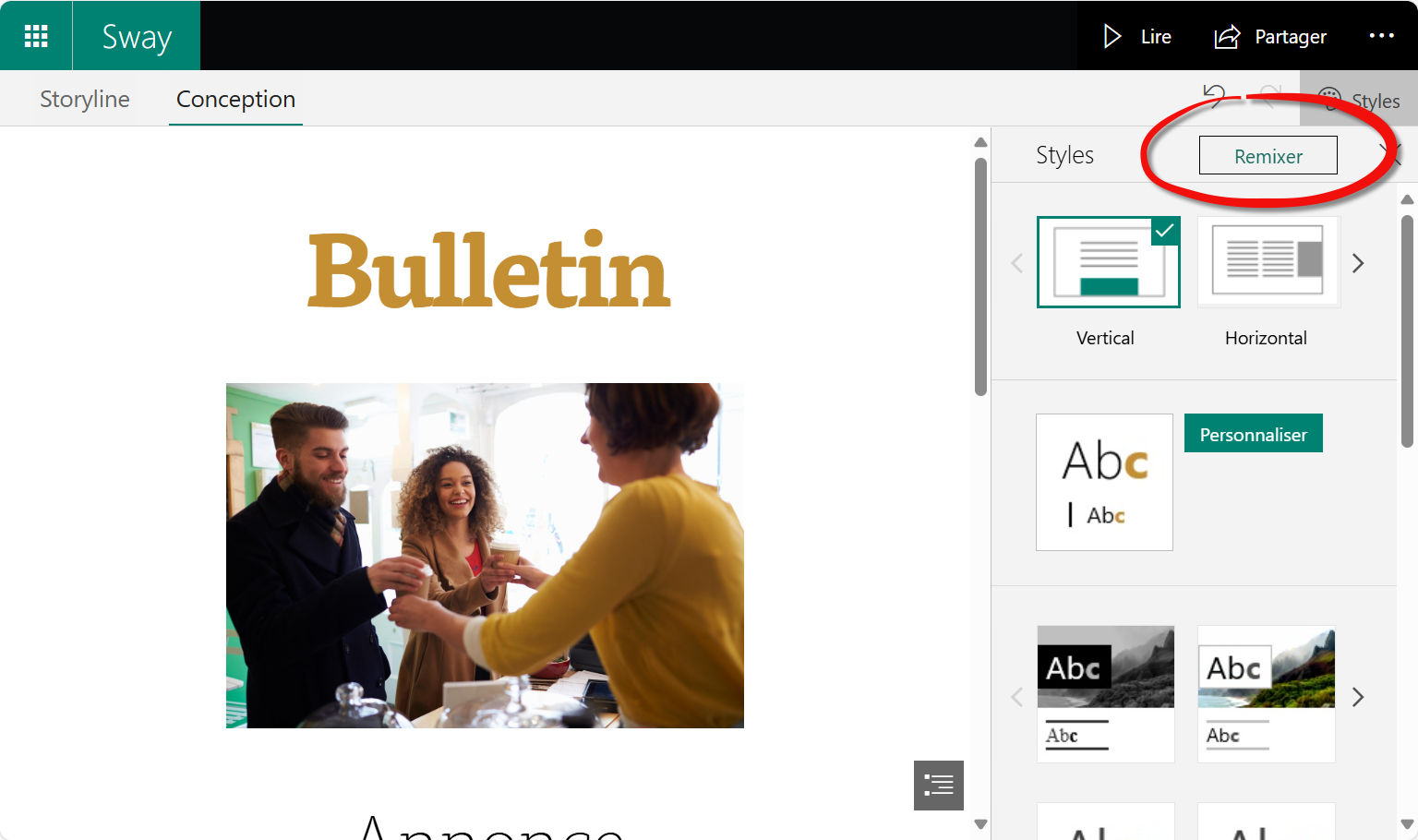1418x840 pixels.
Task: Choose the black-and-white mountain style
Action: point(1105,693)
